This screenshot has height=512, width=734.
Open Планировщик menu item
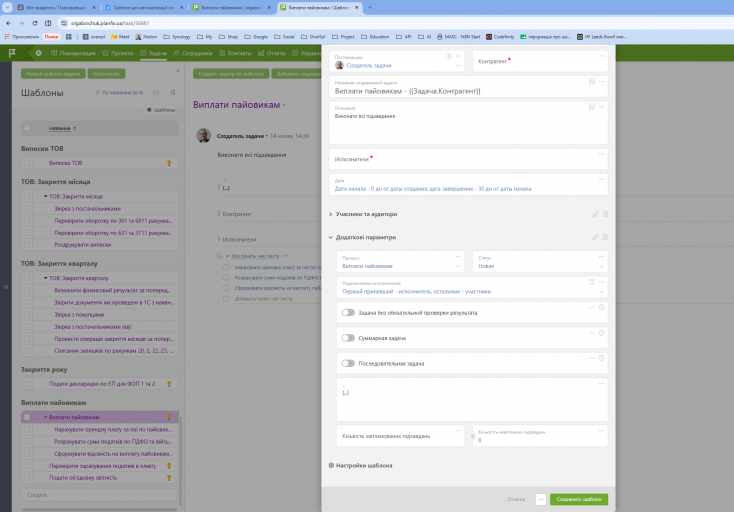pos(73,53)
